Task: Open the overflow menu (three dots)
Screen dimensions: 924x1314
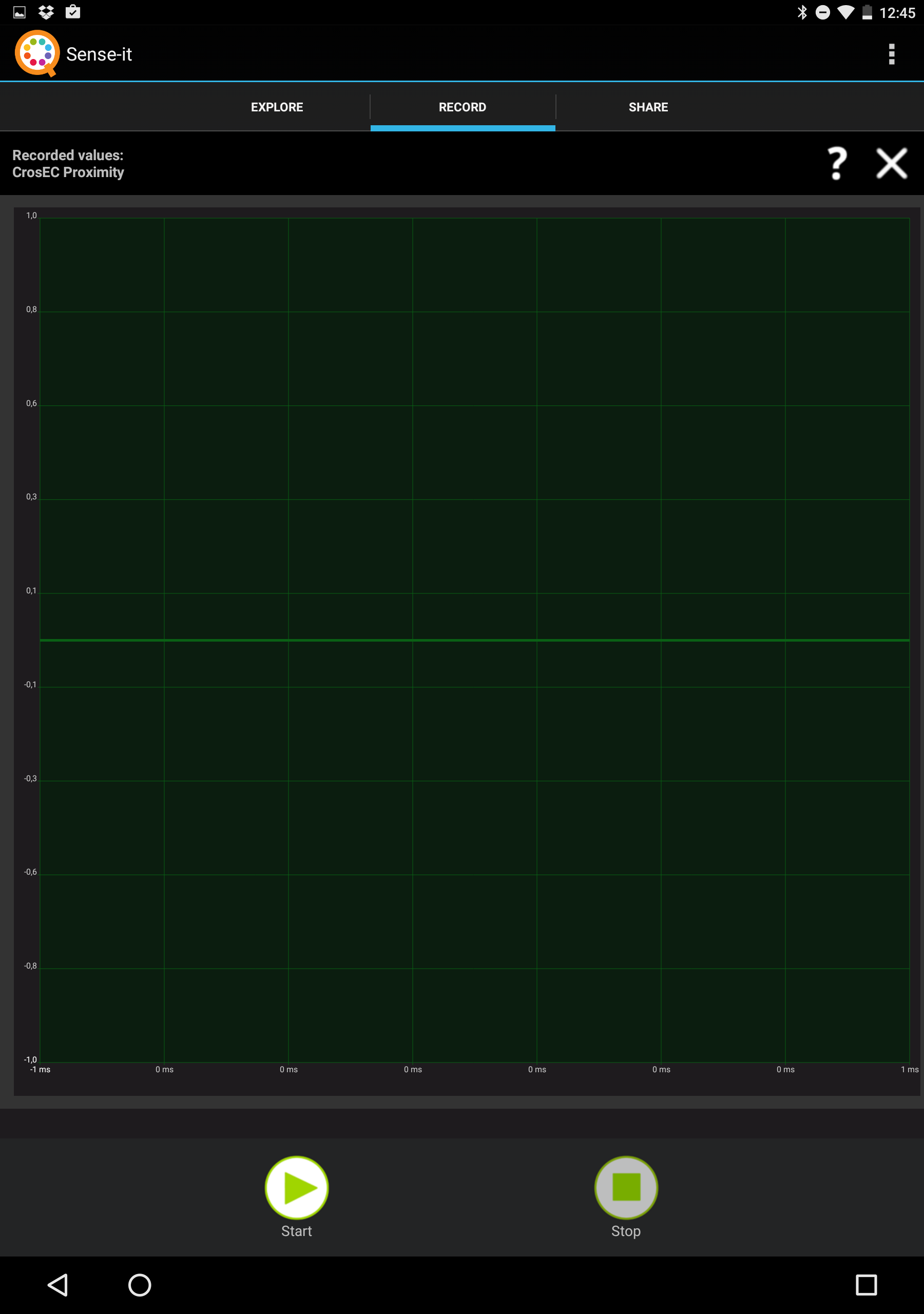Action: (891, 54)
